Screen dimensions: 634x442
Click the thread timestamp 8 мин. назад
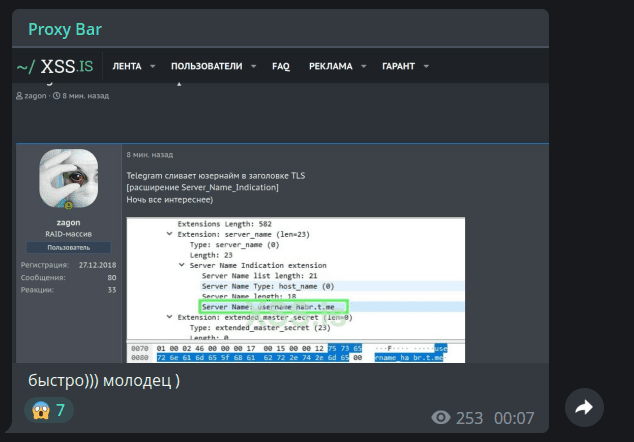(86, 96)
